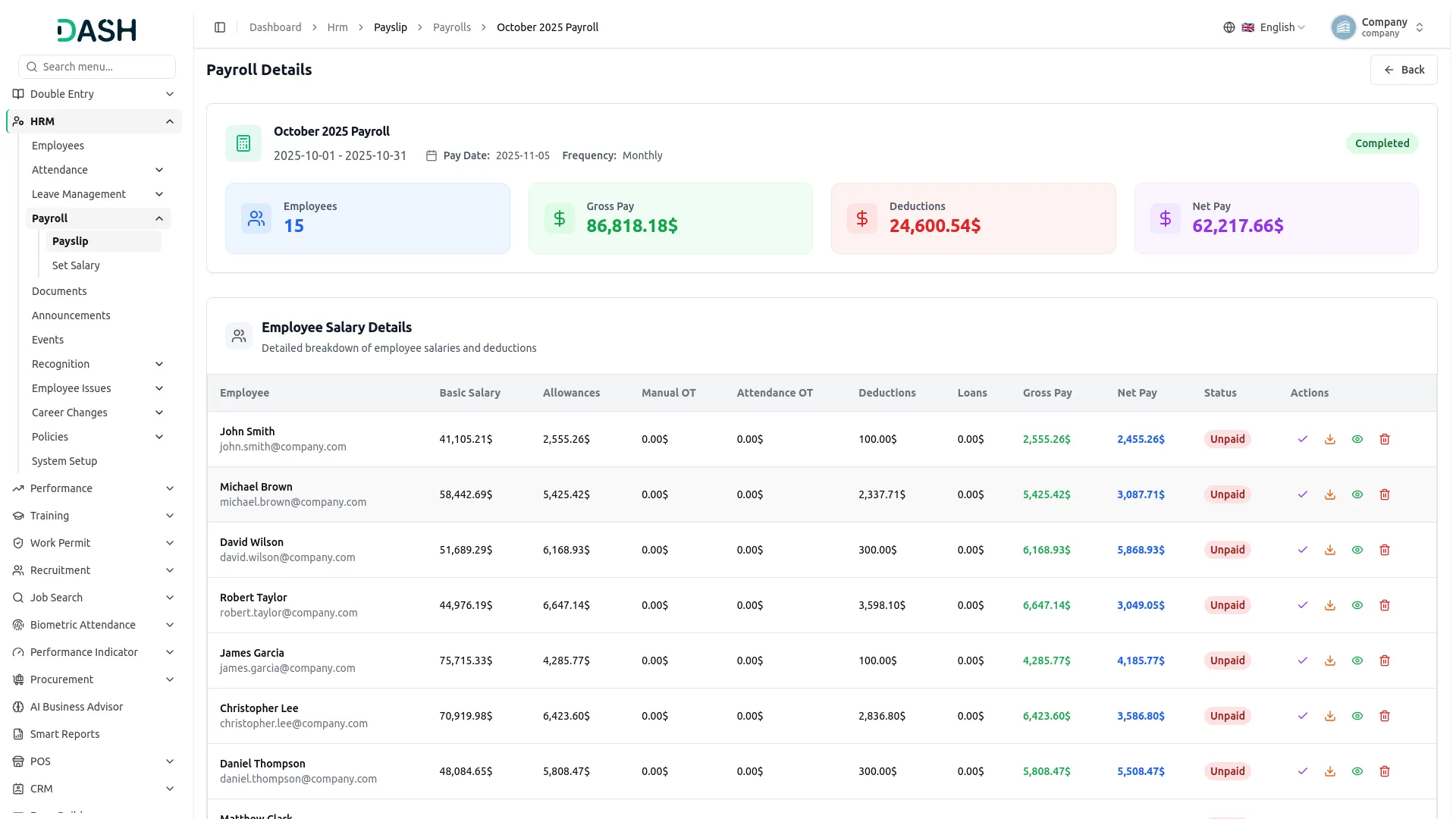
Task: Click the Completed status badge
Action: [x=1382, y=143]
